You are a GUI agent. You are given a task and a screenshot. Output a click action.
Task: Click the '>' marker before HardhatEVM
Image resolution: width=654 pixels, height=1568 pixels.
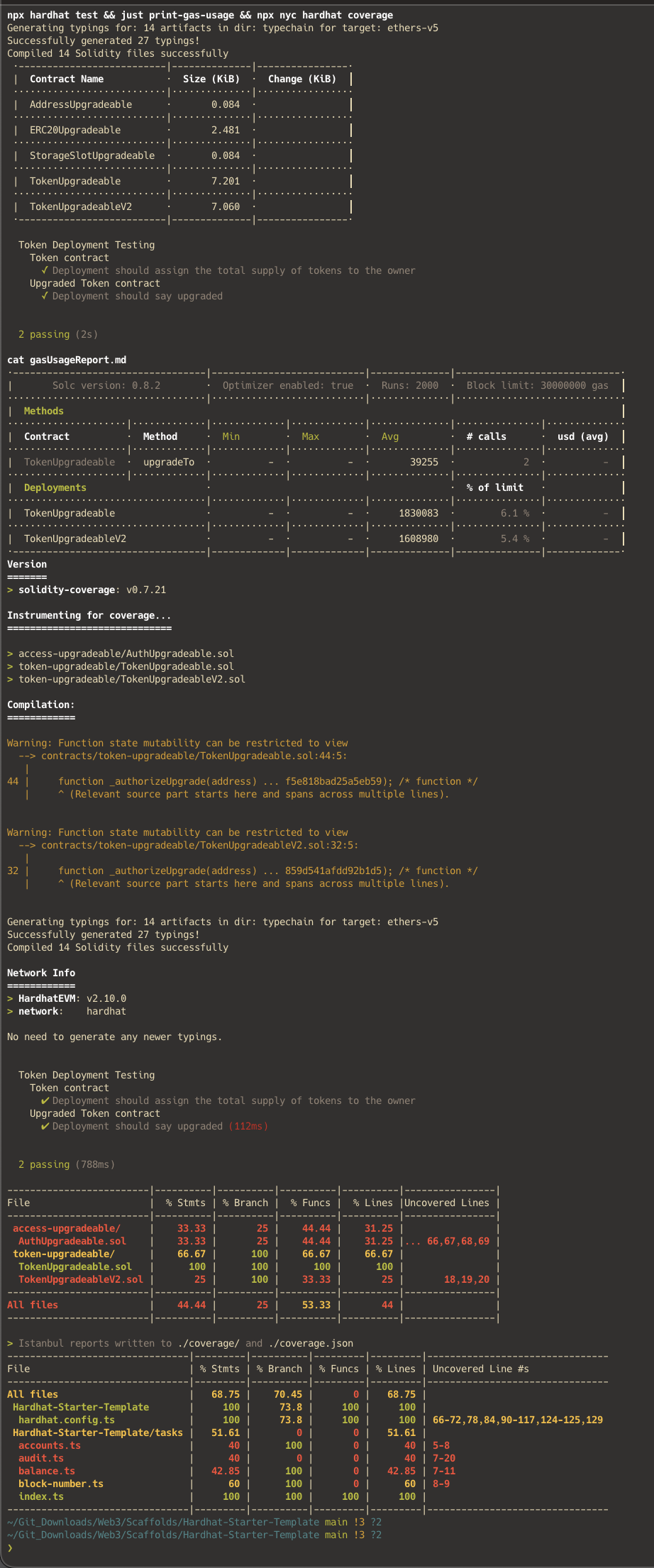click(10, 998)
